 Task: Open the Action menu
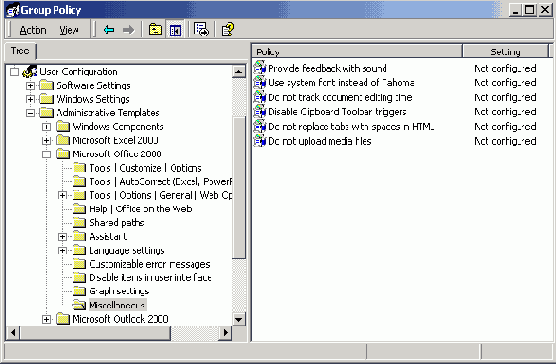(x=33, y=30)
